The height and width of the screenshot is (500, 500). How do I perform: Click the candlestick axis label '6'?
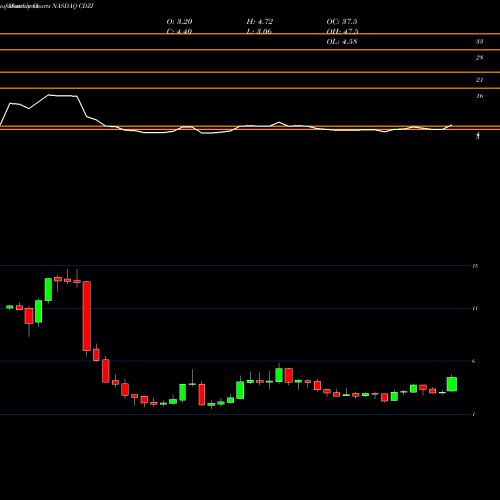pos(473,361)
